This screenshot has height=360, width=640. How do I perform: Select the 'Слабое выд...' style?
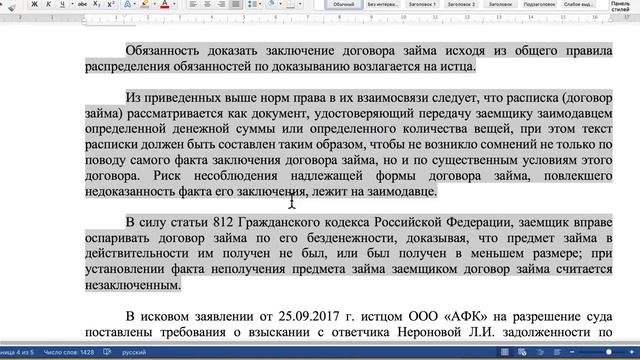[578, 4]
